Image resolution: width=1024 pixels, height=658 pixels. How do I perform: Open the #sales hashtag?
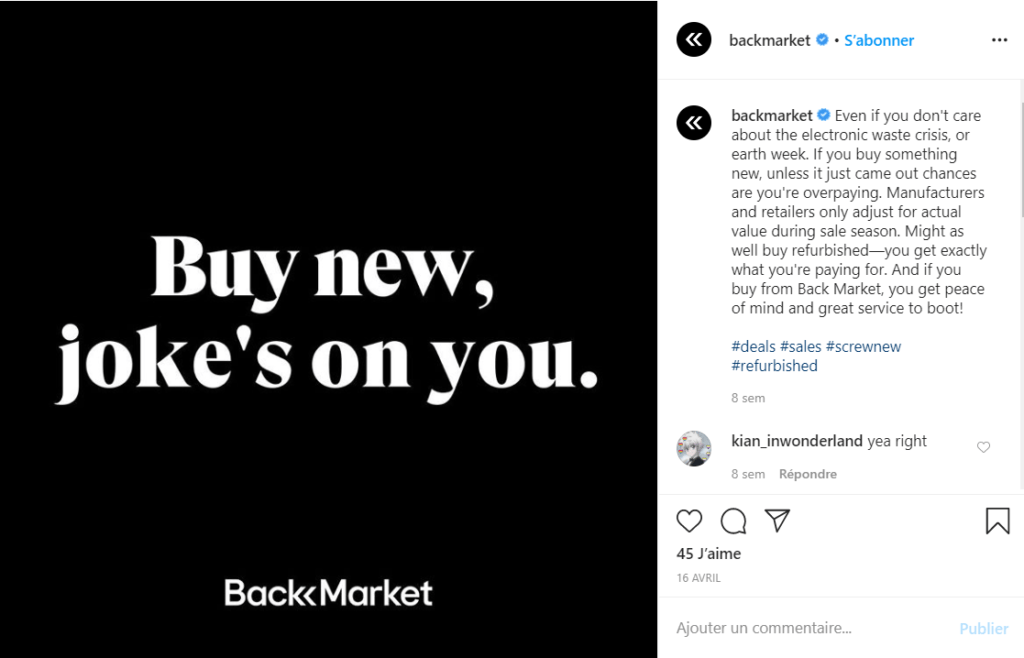click(800, 347)
